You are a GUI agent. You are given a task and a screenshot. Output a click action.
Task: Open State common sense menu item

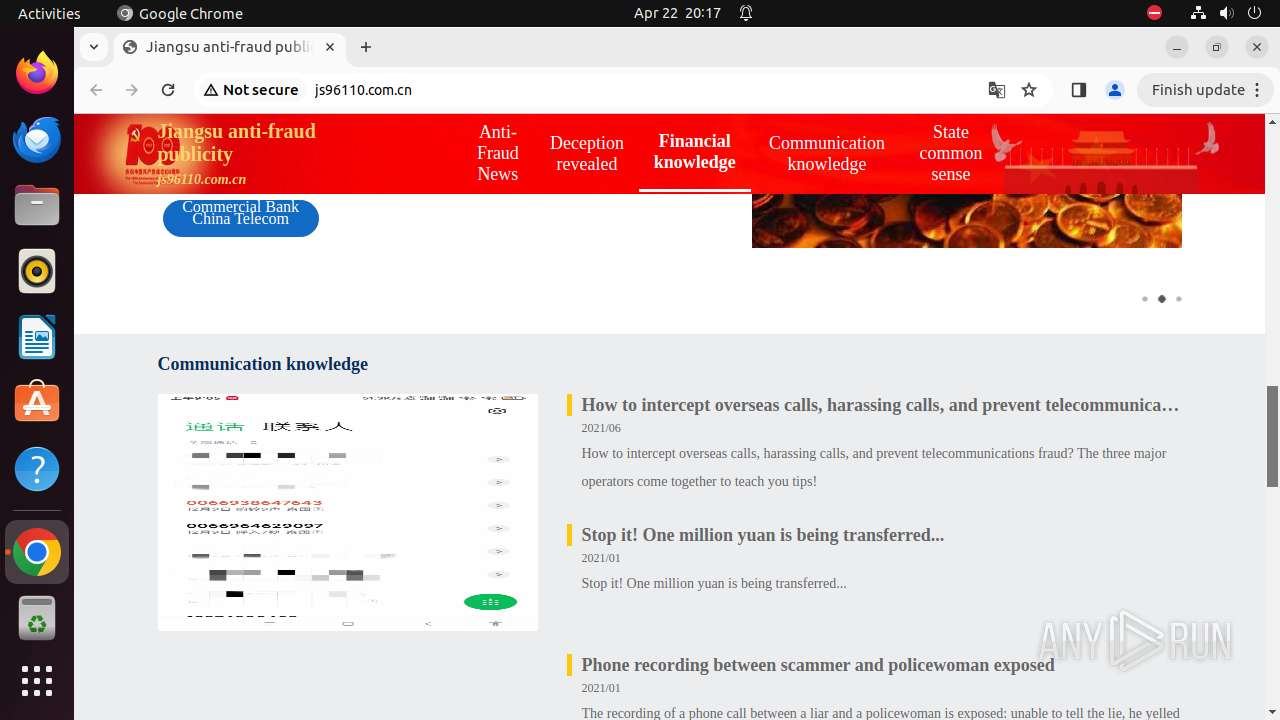click(x=951, y=153)
